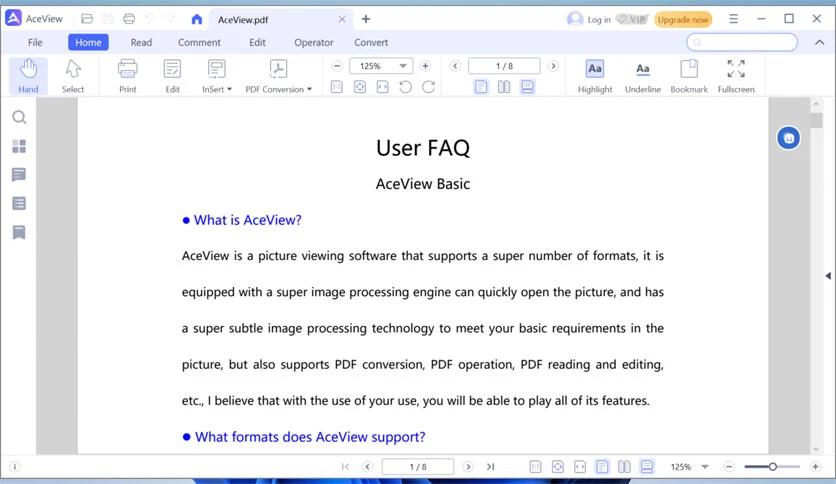
Task: Go to previous page in status bar
Action: coord(367,467)
